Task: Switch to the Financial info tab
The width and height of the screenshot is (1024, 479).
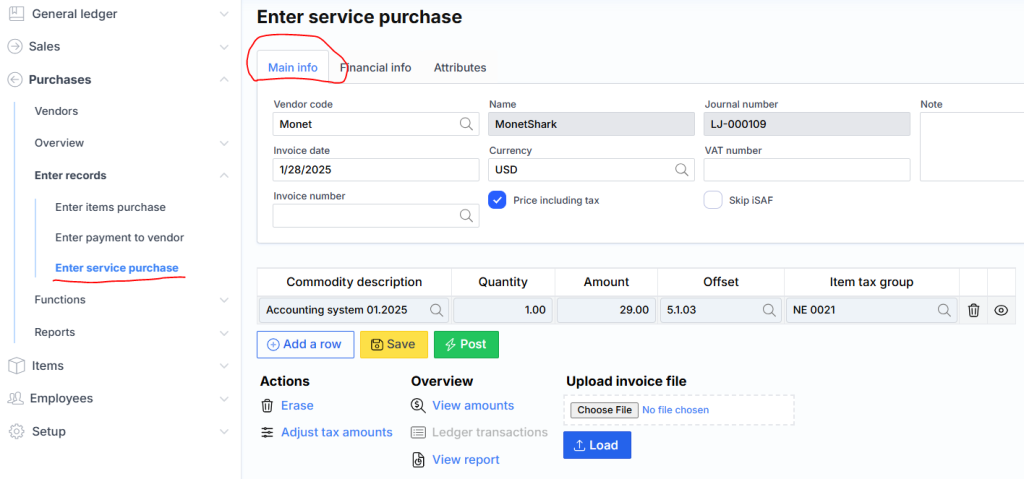Action: (375, 68)
